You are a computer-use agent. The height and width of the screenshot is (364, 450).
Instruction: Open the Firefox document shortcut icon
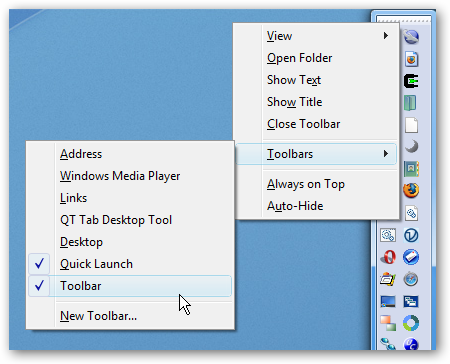[x=411, y=59]
